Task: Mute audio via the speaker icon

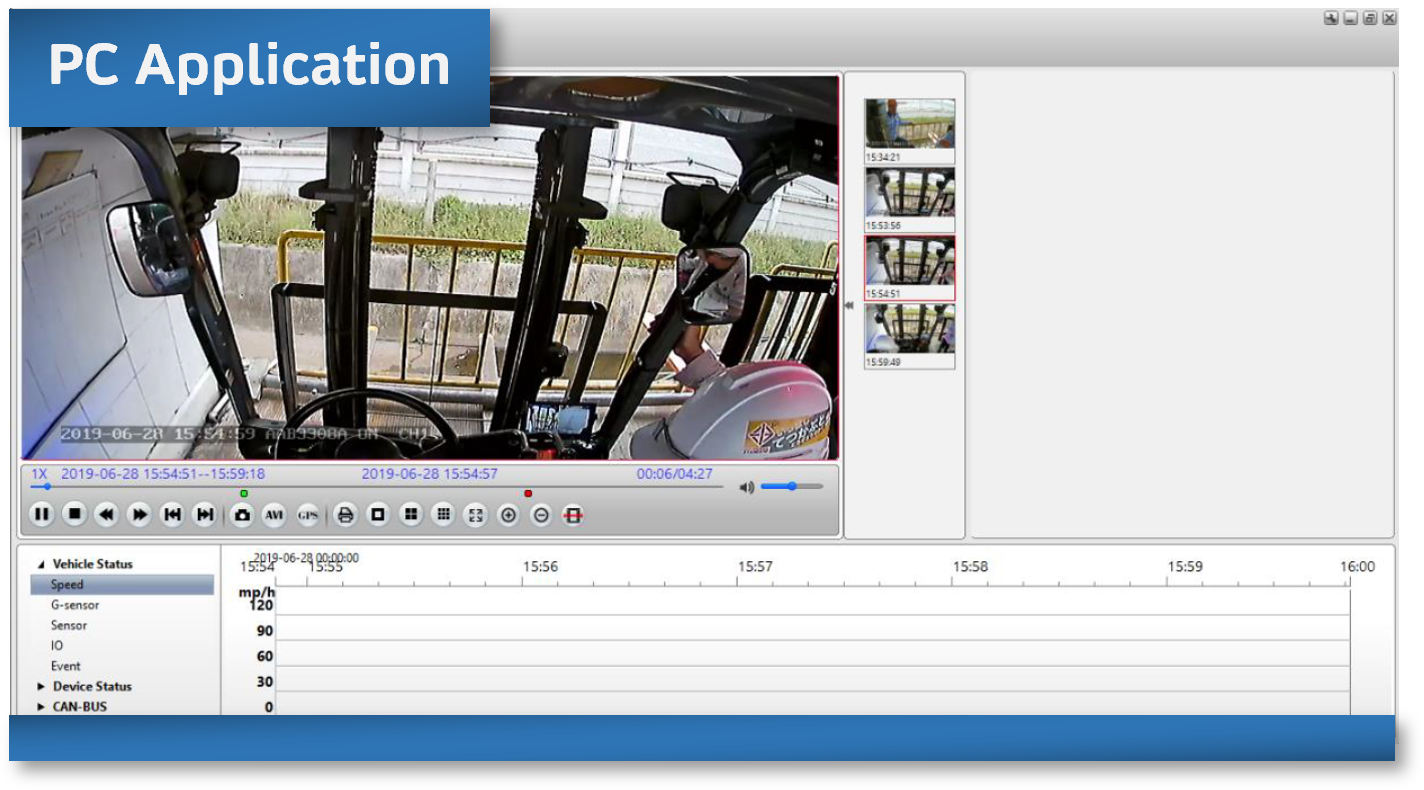Action: (x=746, y=487)
